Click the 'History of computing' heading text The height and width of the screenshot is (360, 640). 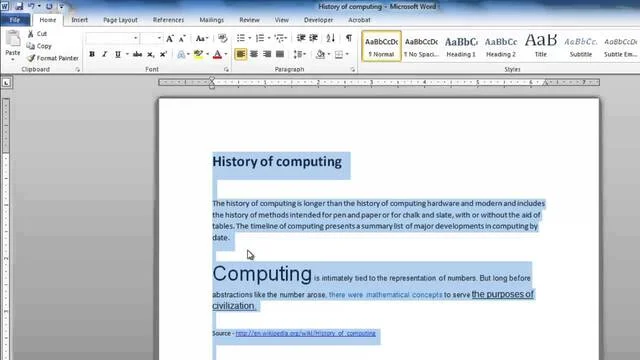pos(277,162)
